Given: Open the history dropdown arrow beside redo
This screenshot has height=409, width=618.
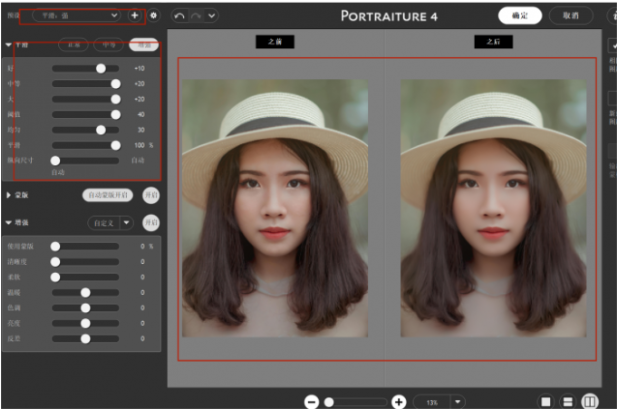Looking at the screenshot, I should tap(211, 16).
